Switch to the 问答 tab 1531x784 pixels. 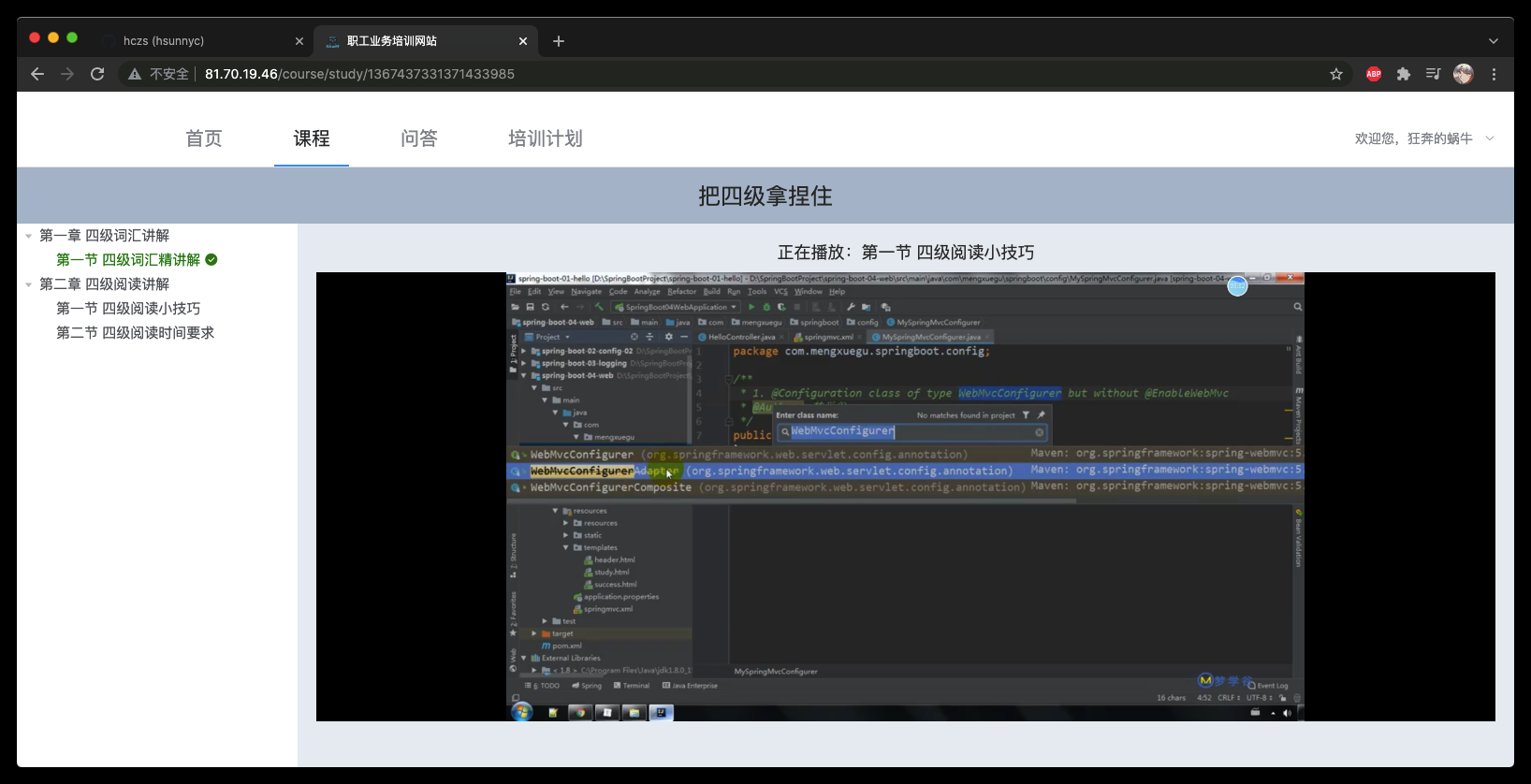(419, 138)
